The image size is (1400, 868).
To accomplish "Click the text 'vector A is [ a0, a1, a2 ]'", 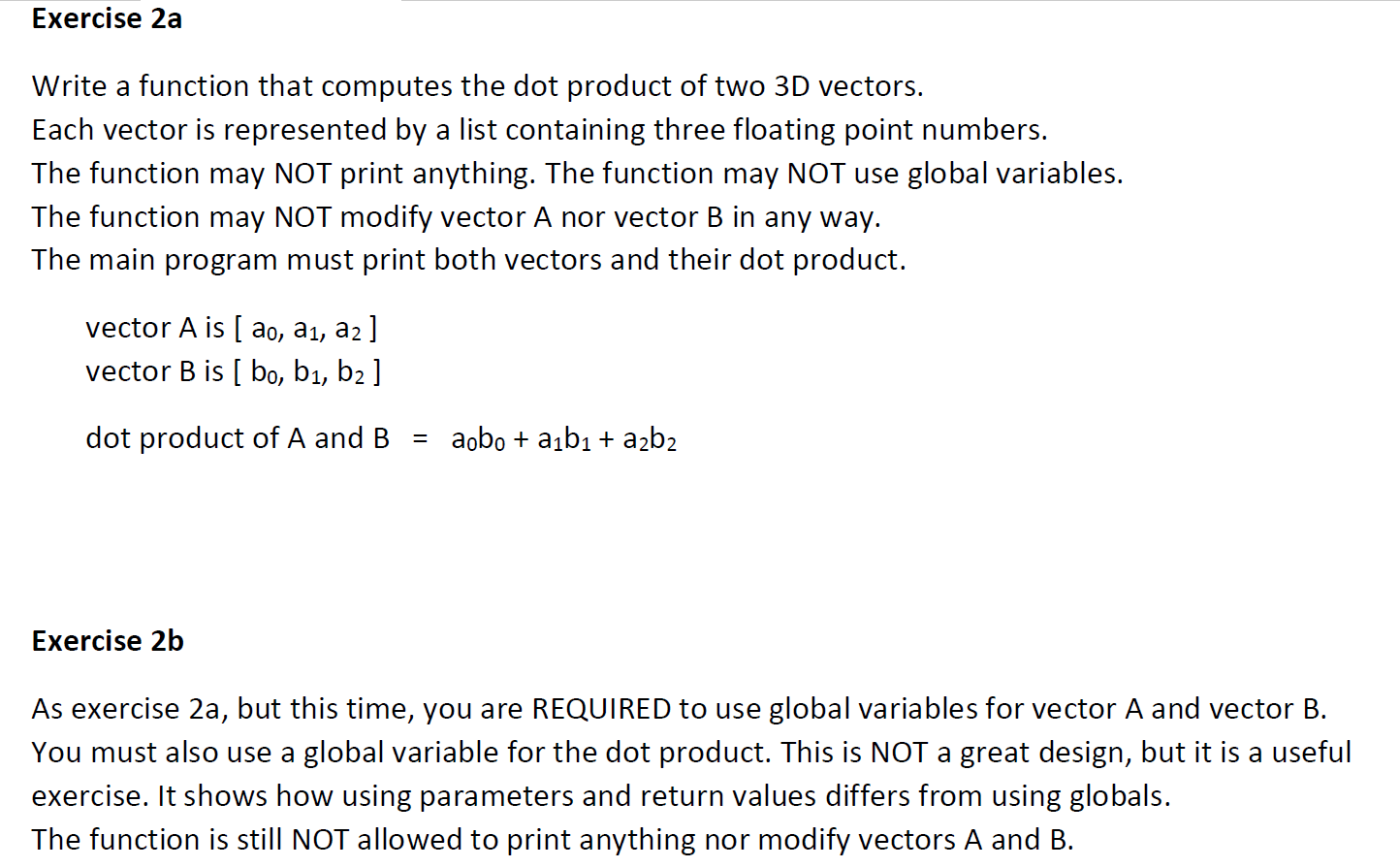I will pyautogui.click(x=232, y=329).
